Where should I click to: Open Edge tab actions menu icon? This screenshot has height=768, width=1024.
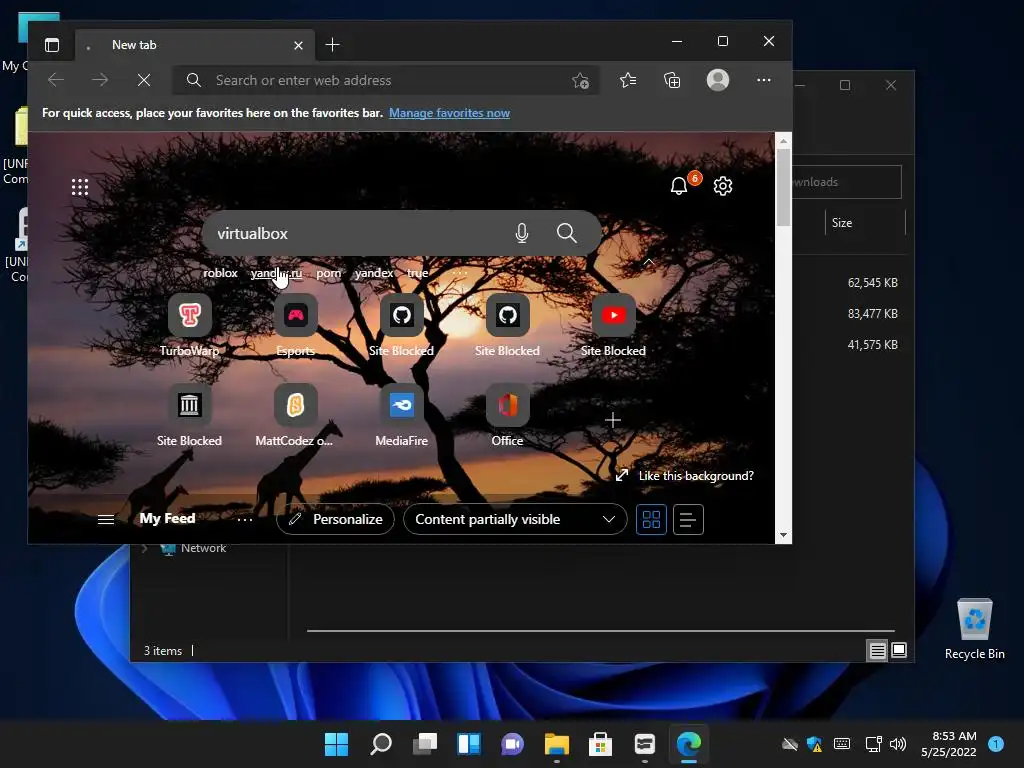pos(52,45)
